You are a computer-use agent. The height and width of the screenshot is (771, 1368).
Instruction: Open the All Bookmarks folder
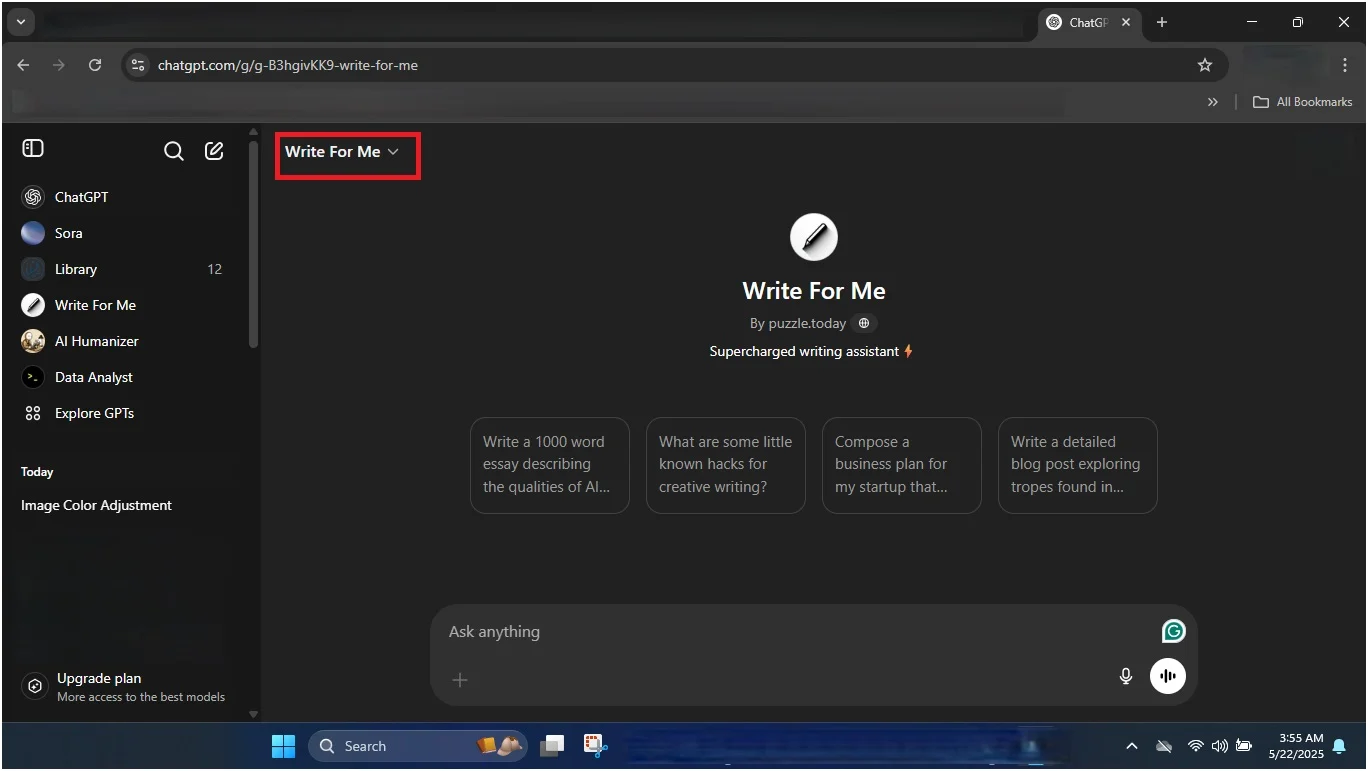pyautogui.click(x=1303, y=102)
